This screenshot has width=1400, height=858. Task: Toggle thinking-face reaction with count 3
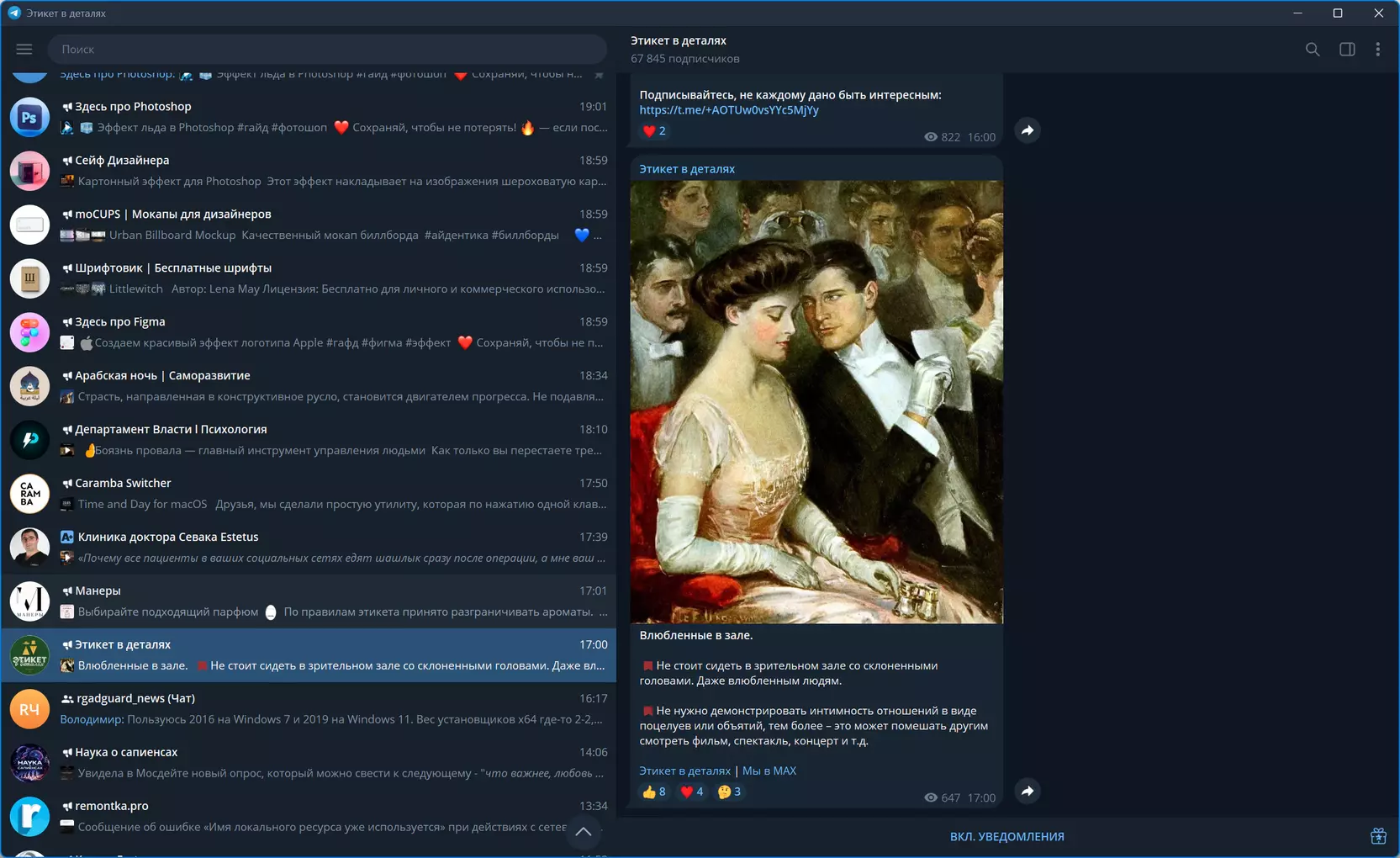(x=729, y=792)
